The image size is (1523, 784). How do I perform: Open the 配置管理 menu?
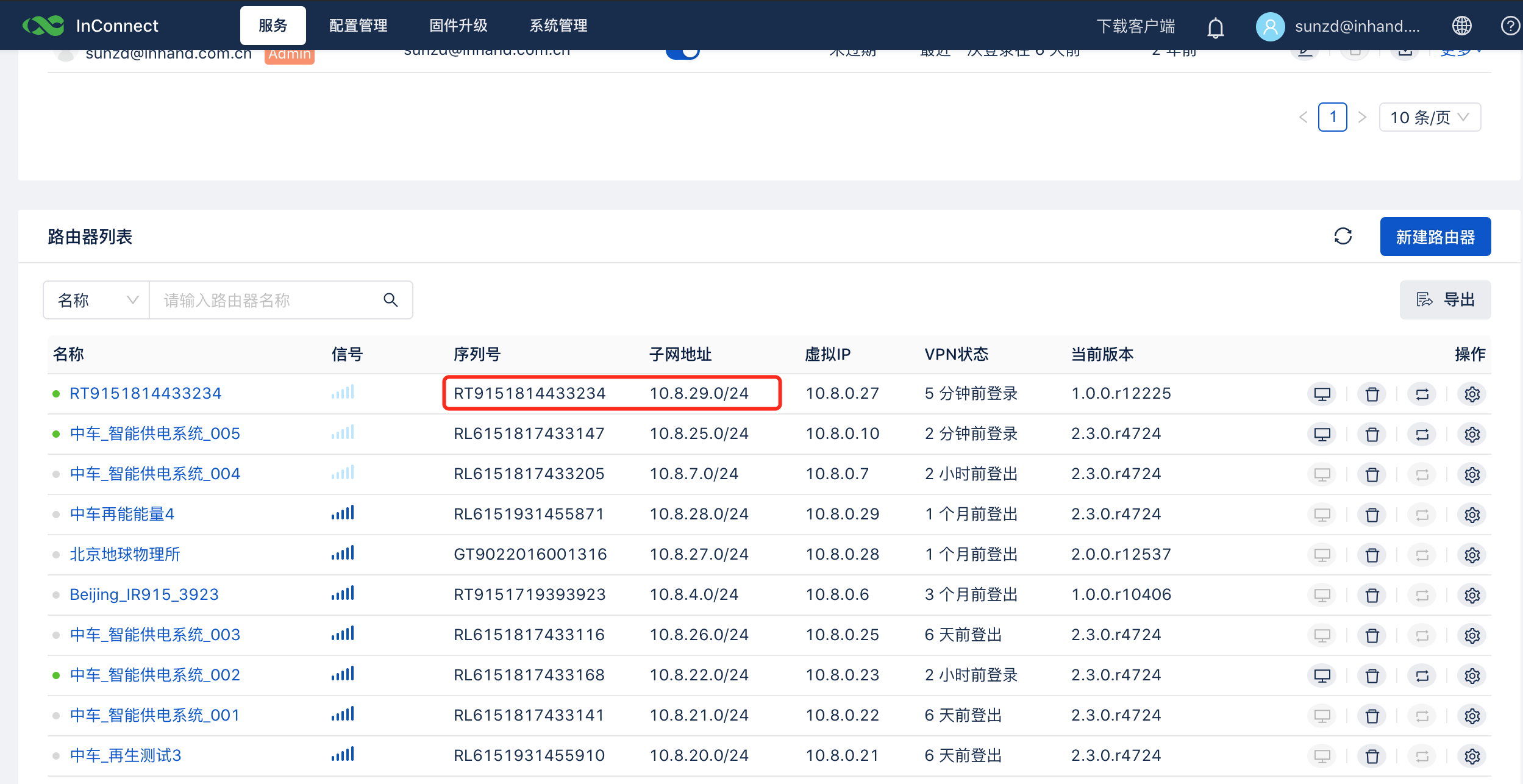pos(358,26)
